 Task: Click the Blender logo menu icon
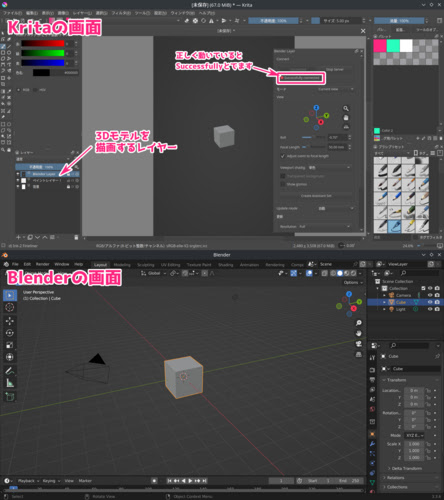click(6, 264)
